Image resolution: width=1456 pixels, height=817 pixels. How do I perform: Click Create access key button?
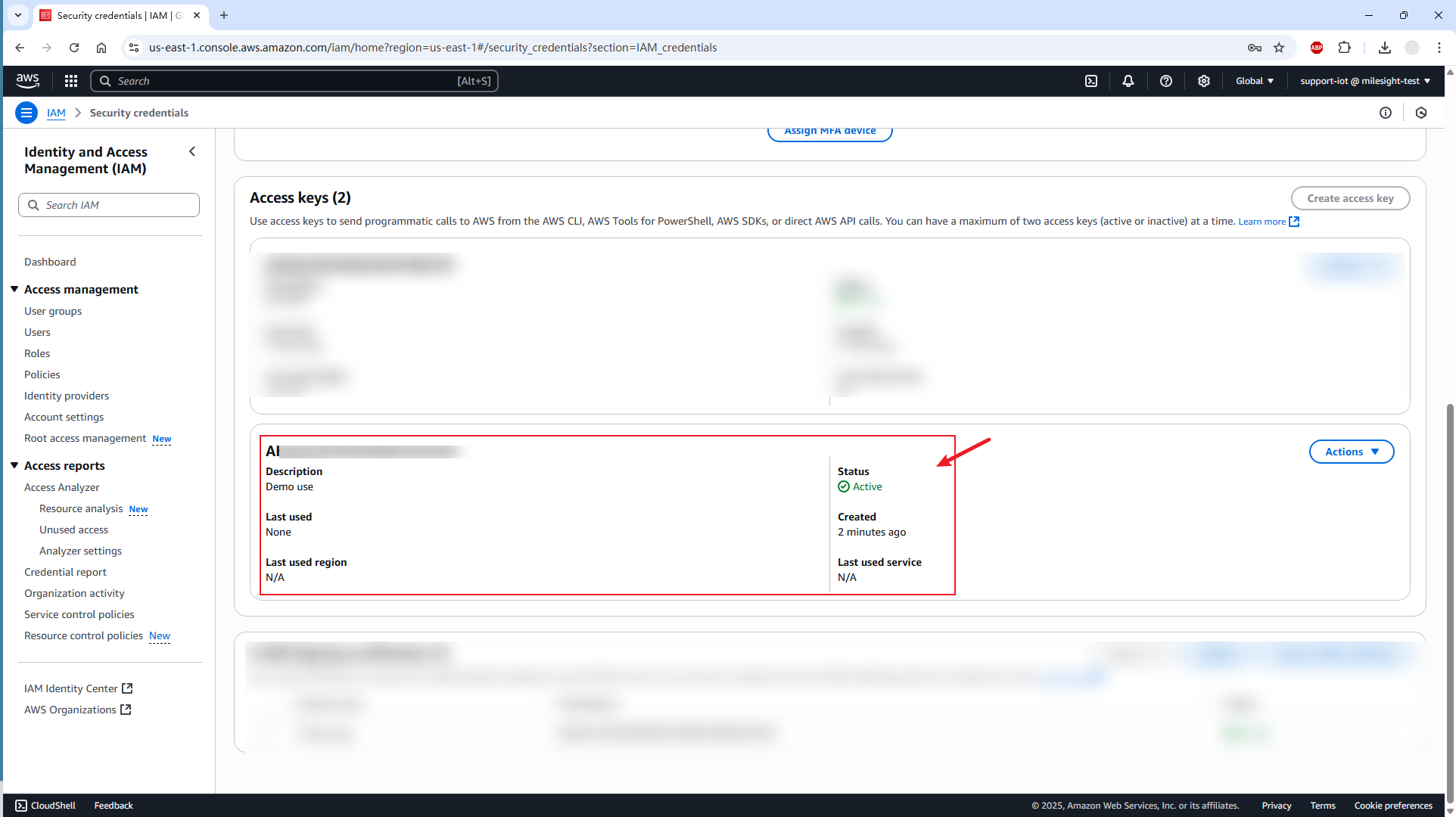[x=1350, y=198]
